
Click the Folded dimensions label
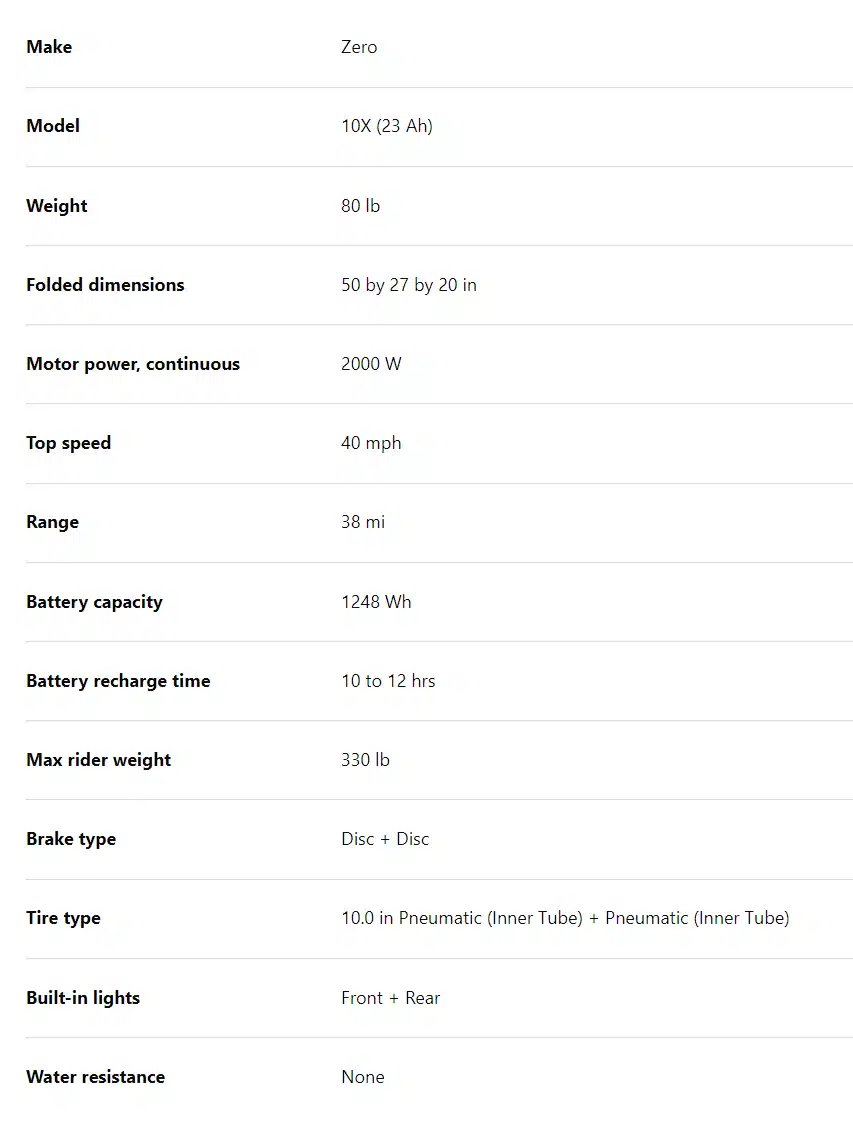(x=105, y=285)
